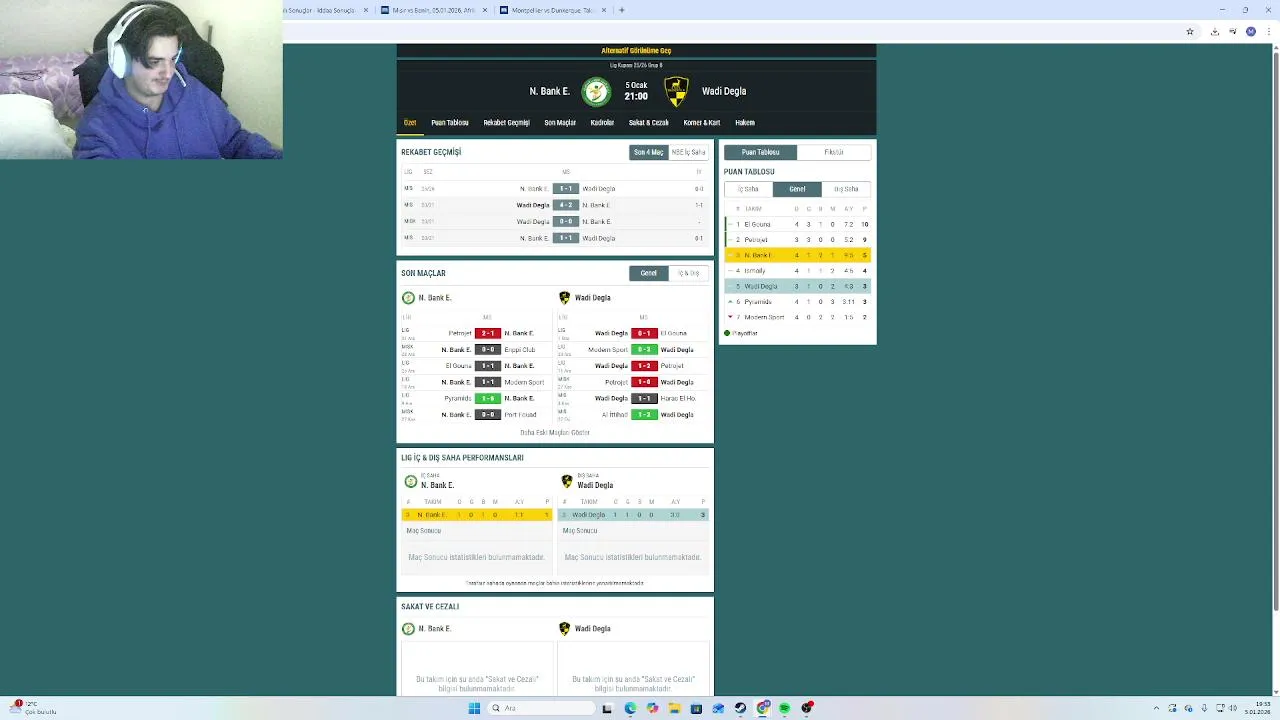Open Microsoft Store from the taskbar

pos(696,708)
